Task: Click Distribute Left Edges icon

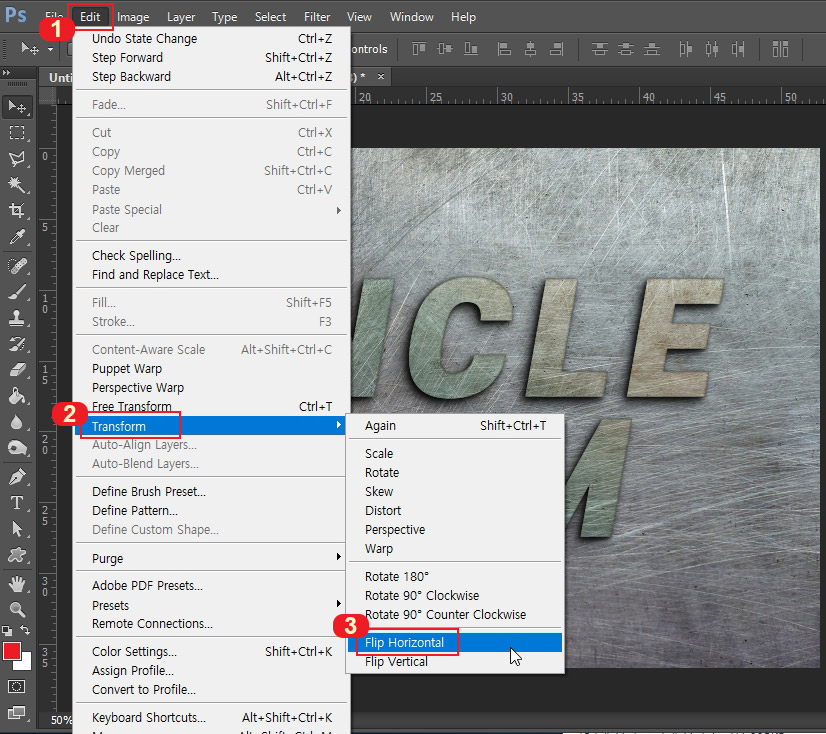Action: point(685,50)
